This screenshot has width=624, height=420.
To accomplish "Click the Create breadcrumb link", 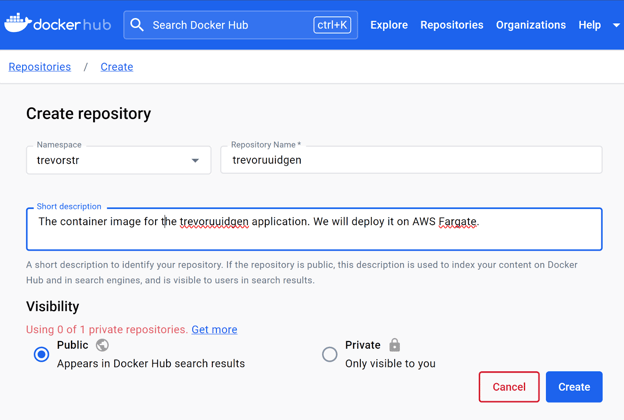I will click(117, 67).
